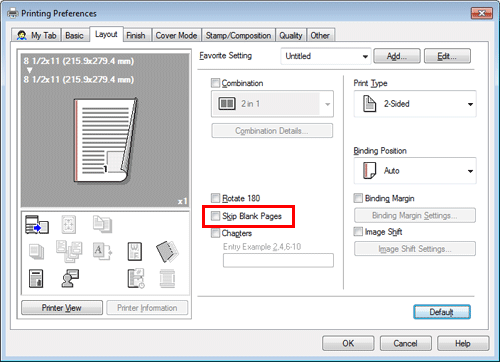500x362 pixels.
Task: Restore settings with the Default button
Action: pos(442,312)
